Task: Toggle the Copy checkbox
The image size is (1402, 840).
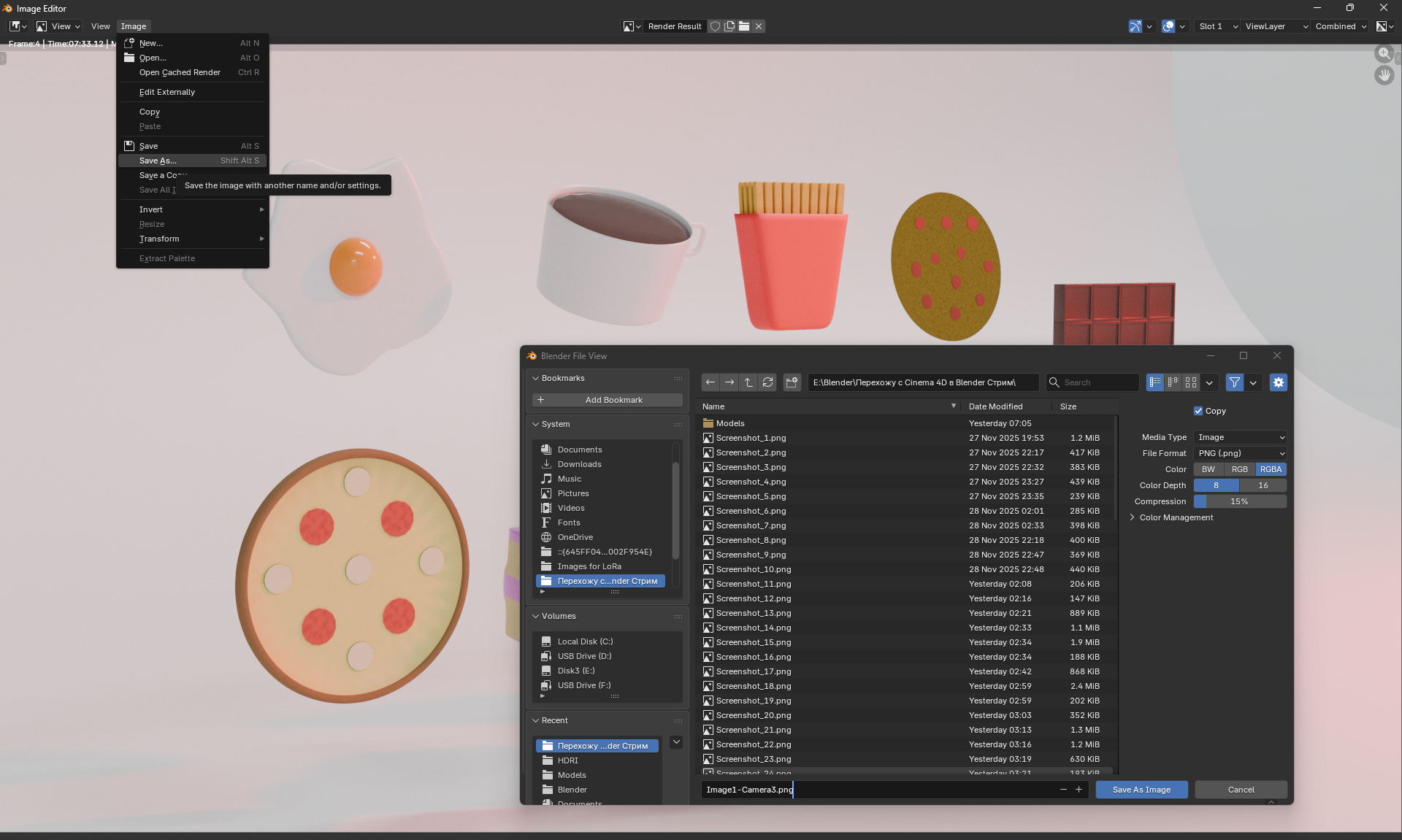Action: (1198, 411)
